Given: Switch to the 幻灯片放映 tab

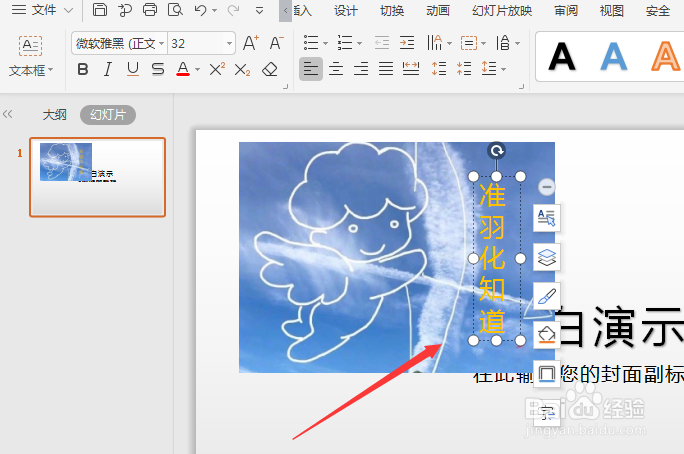Looking at the screenshot, I should [x=502, y=10].
